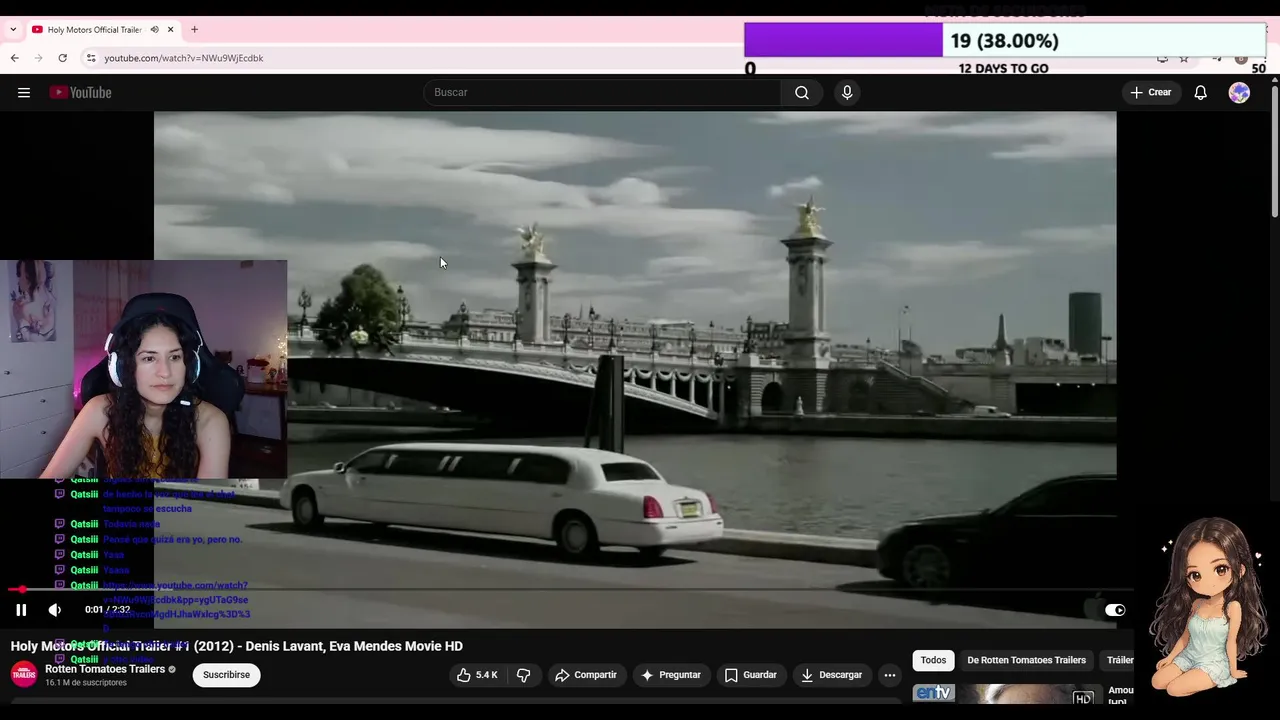Image resolution: width=1280 pixels, height=720 pixels.
Task: Click the page vertical scrollbar
Action: tap(1274, 150)
